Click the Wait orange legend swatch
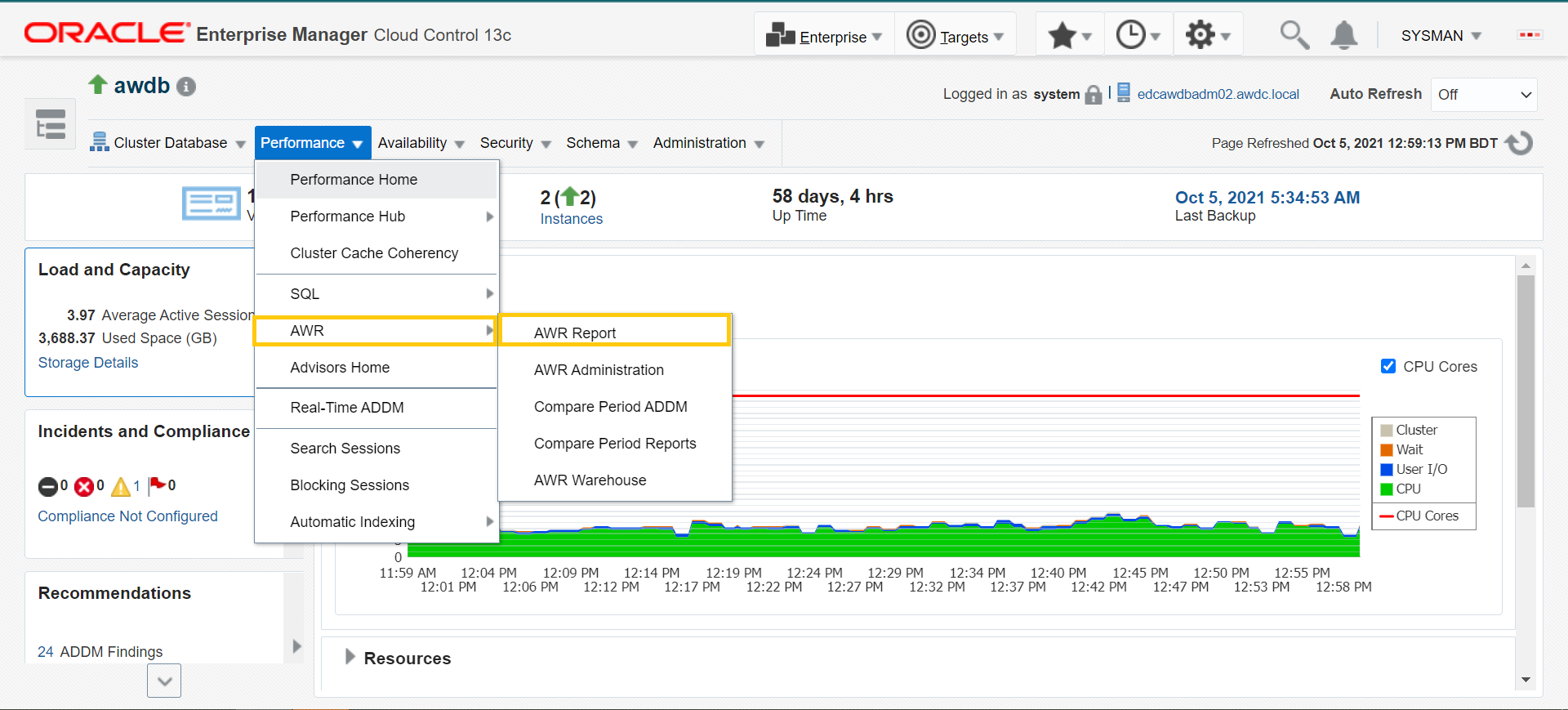The width and height of the screenshot is (1568, 710). (1386, 450)
